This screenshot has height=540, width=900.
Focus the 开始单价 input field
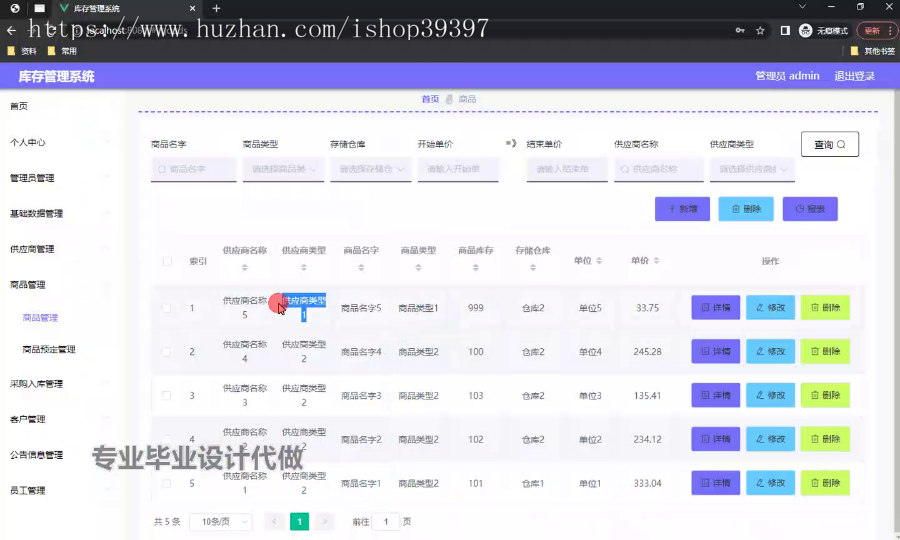[x=457, y=169]
